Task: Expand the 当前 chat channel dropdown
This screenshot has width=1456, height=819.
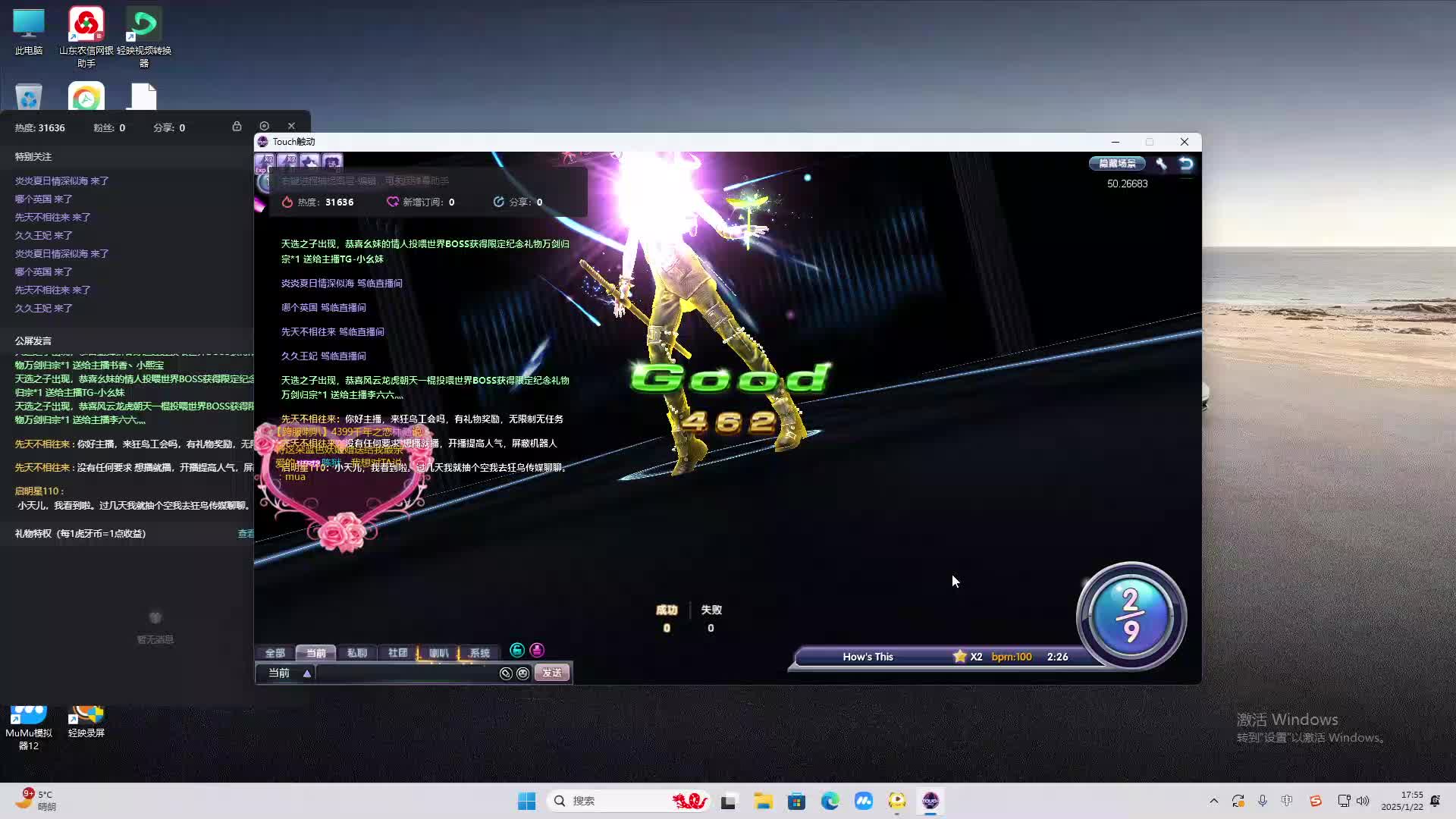Action: (x=306, y=673)
